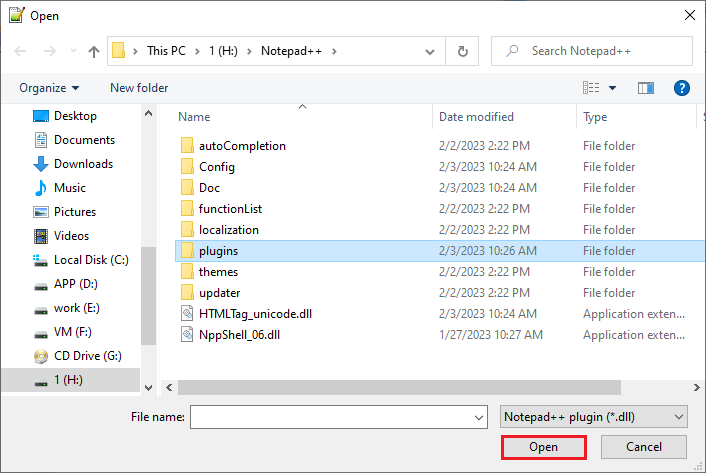Open the Notepad++ plugin (*.dll) filter dropdown
The width and height of the screenshot is (706, 473).
point(593,417)
